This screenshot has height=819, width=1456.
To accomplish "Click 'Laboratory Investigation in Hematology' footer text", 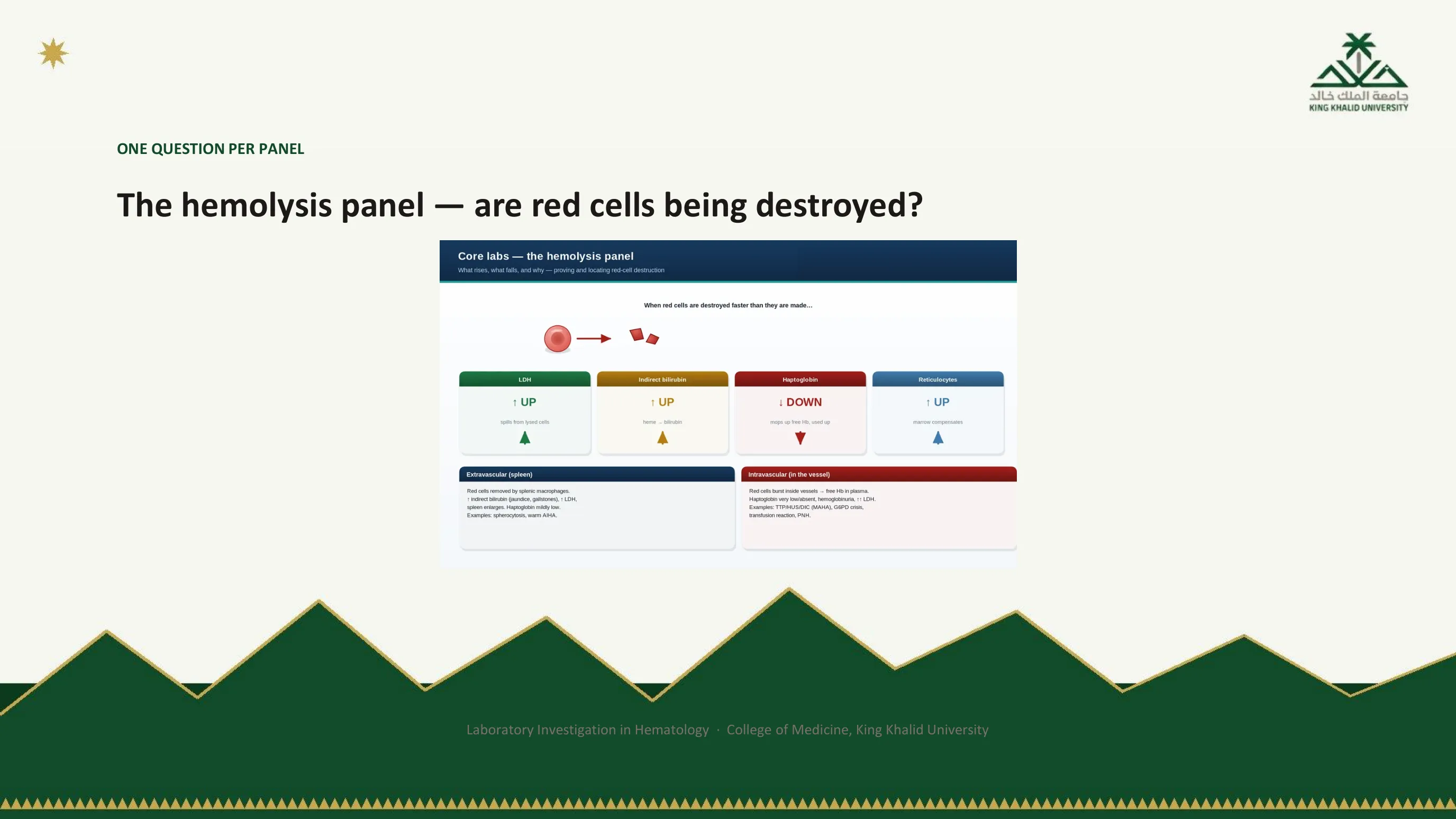I will coord(587,730).
